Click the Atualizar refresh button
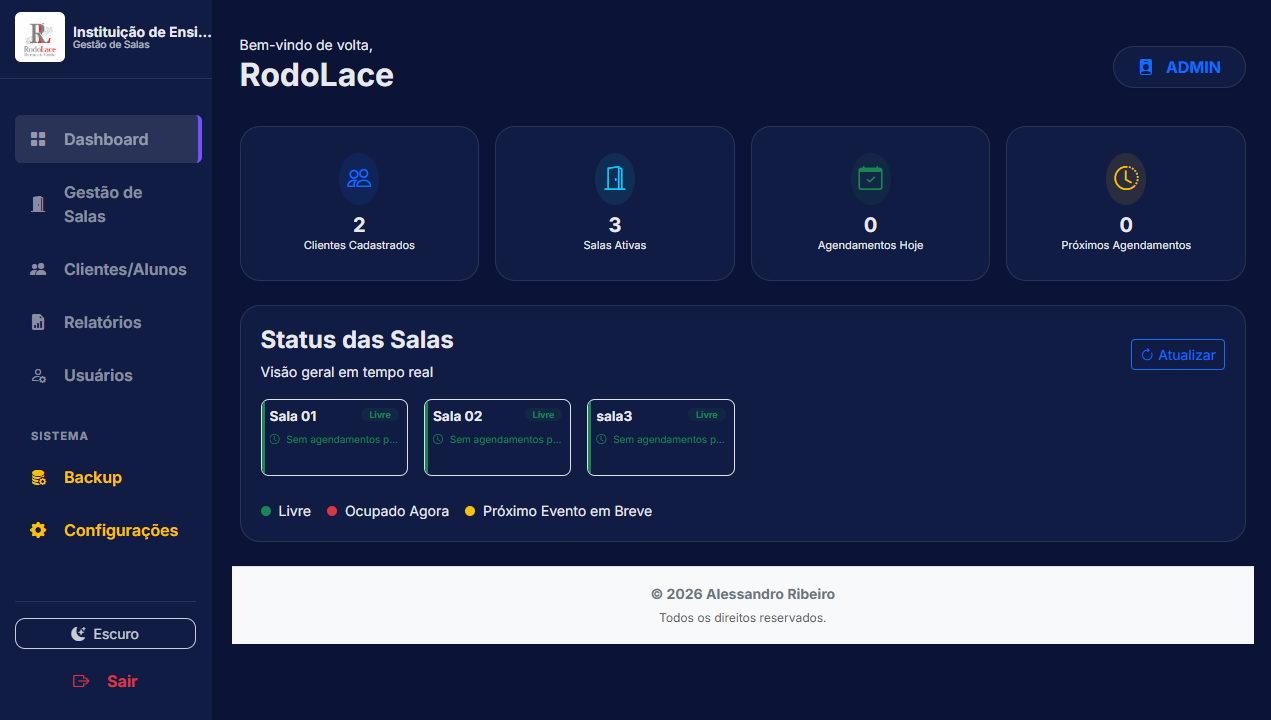This screenshot has height=720, width=1271. click(x=1177, y=354)
